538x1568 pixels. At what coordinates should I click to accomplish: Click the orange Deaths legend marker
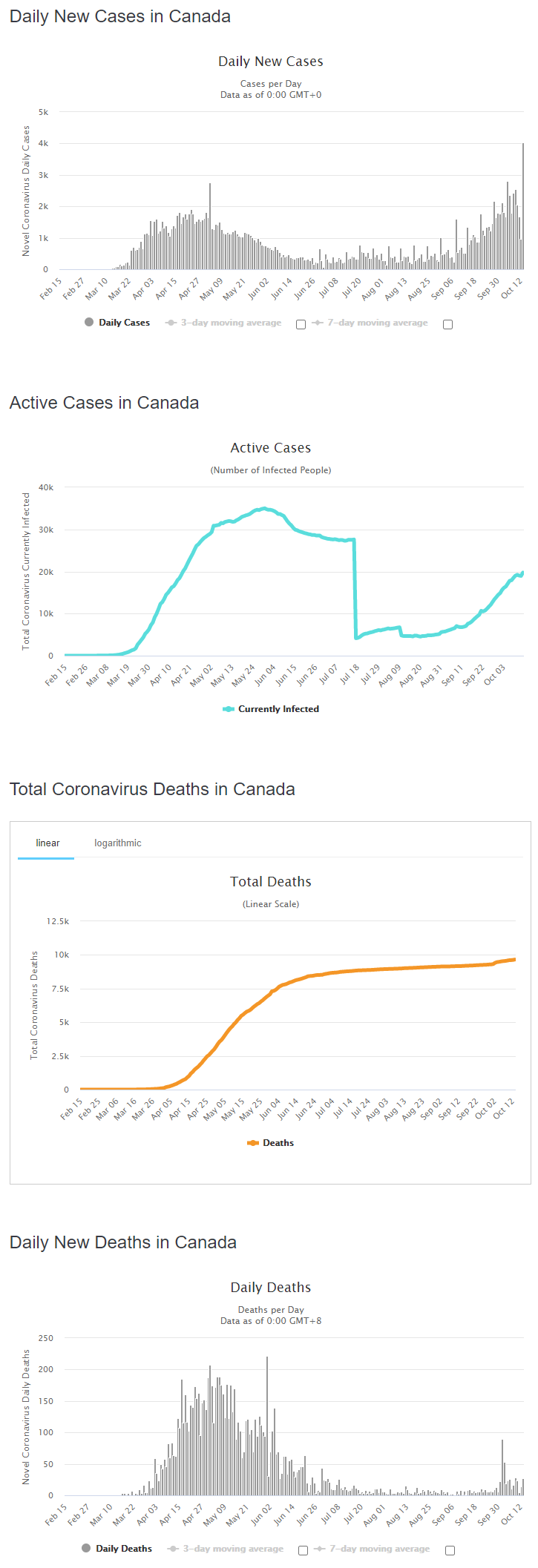tap(253, 1143)
